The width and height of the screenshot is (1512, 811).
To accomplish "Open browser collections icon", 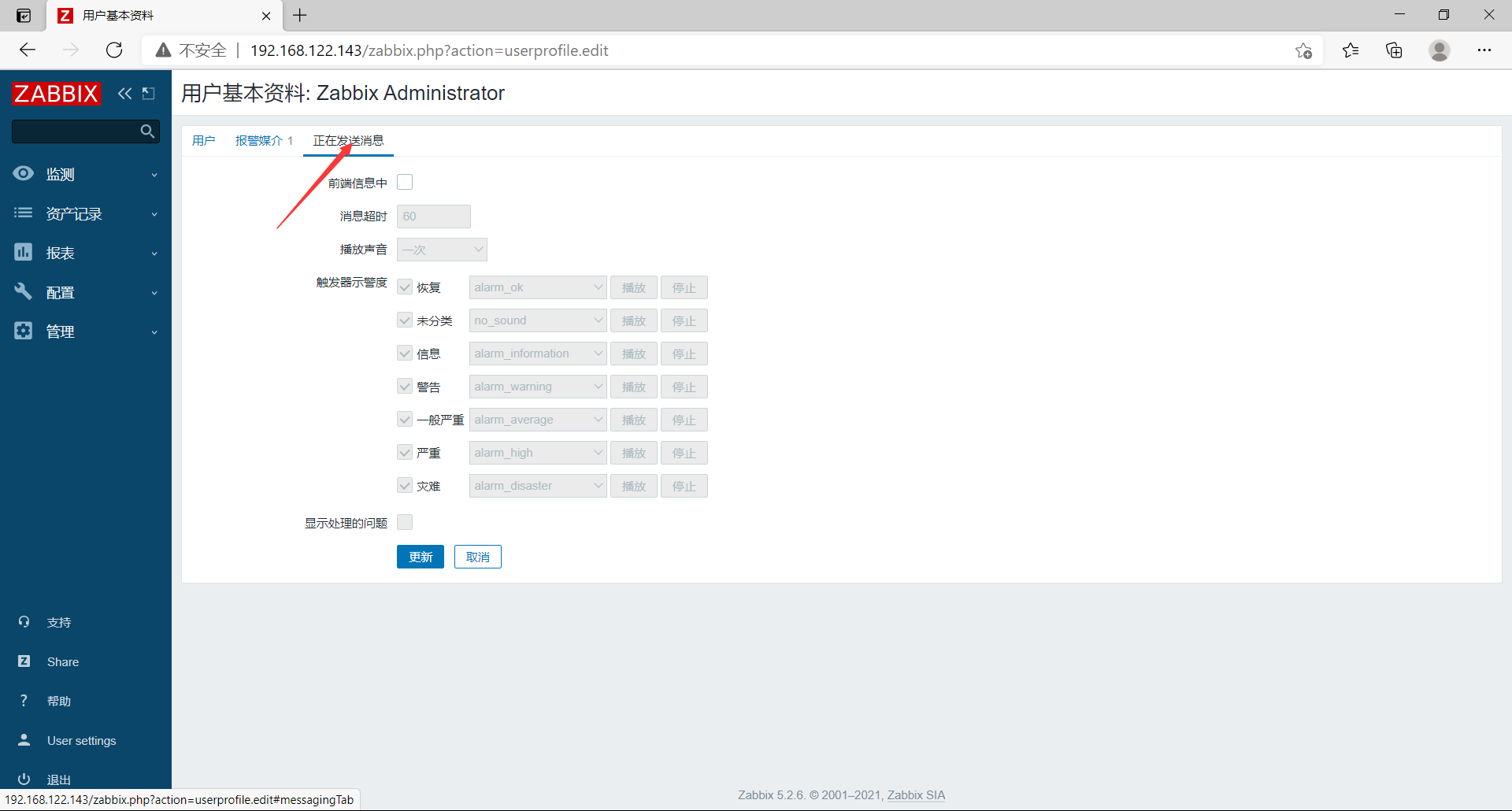I will coord(1394,50).
